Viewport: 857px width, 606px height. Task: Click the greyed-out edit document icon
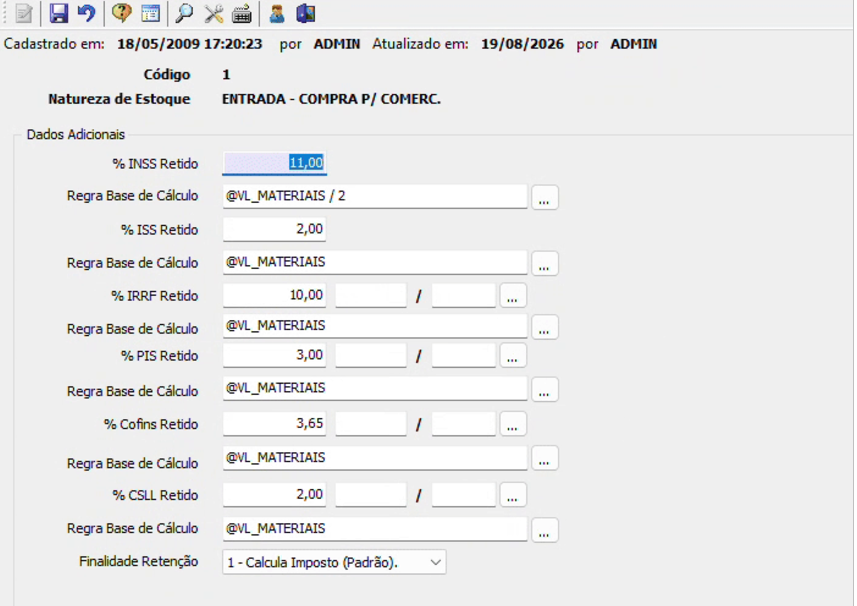[24, 13]
